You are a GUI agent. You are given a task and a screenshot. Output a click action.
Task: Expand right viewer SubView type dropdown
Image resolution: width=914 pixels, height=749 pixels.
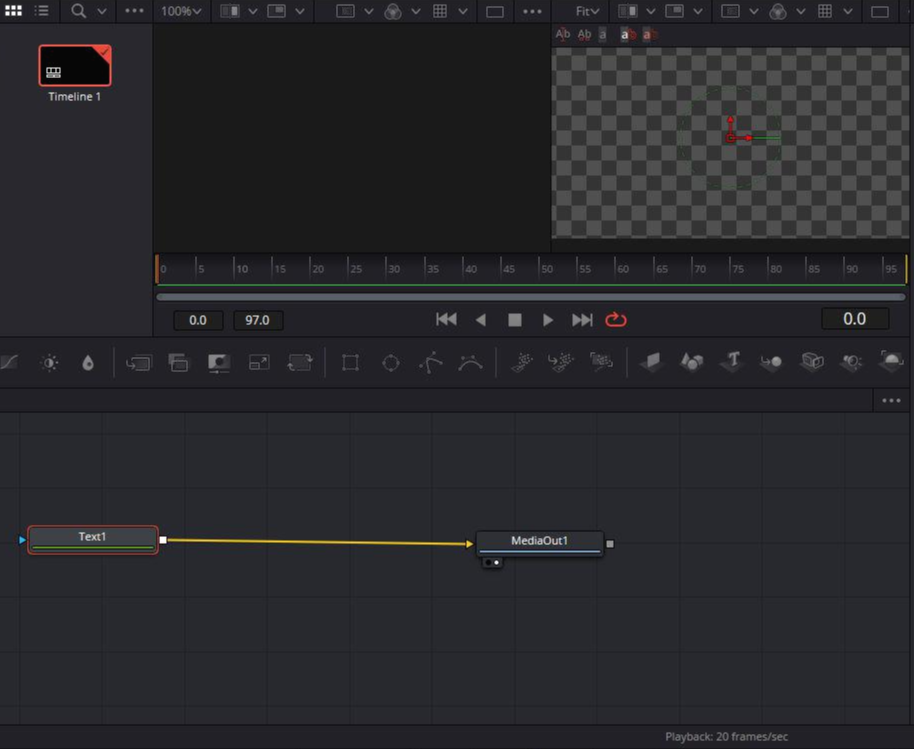tap(698, 11)
